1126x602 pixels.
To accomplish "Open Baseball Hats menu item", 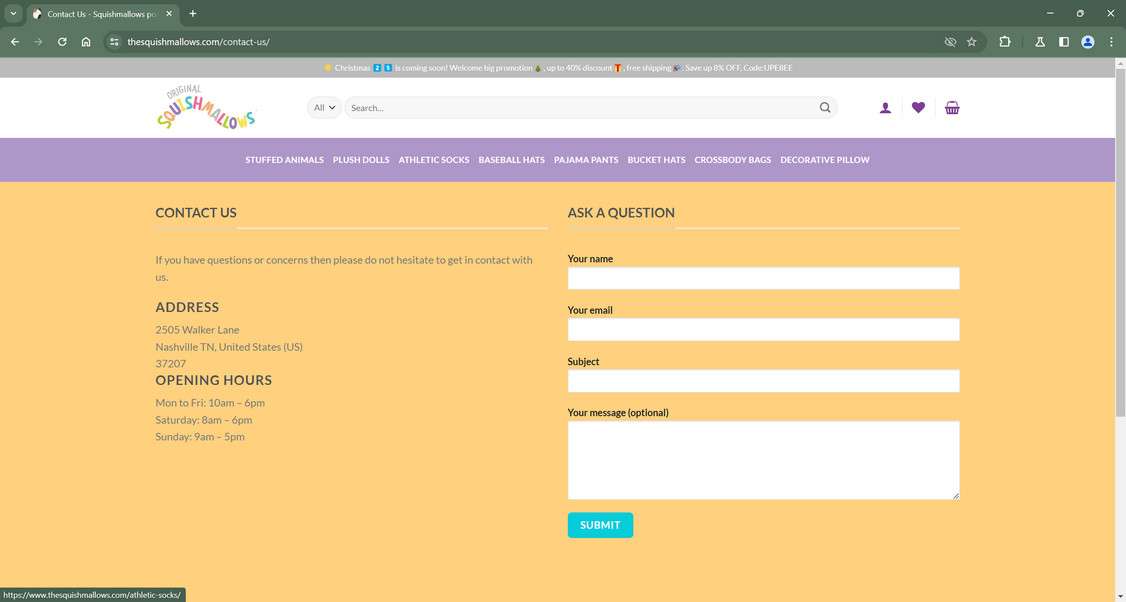I will click(x=511, y=159).
